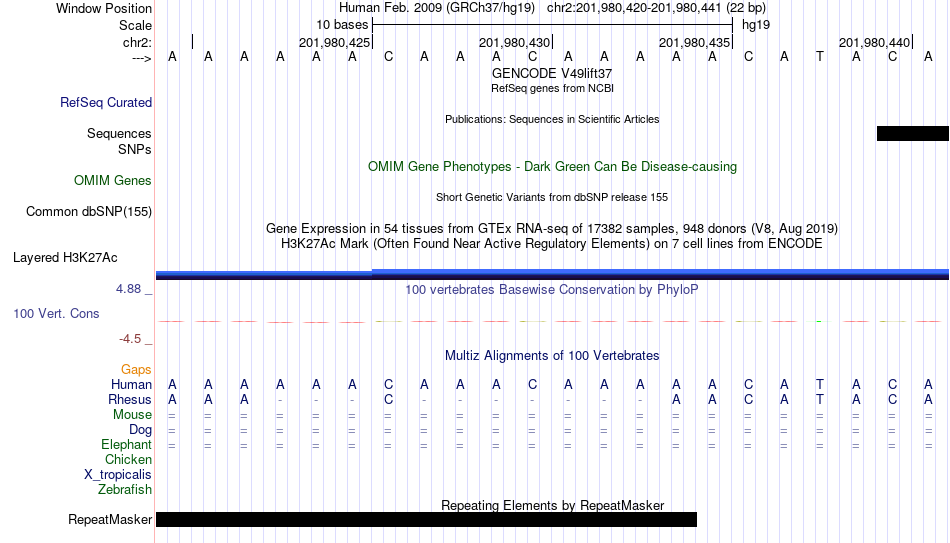Click the Mouse species label
Viewport: 950px width, 543px height.
click(132, 415)
